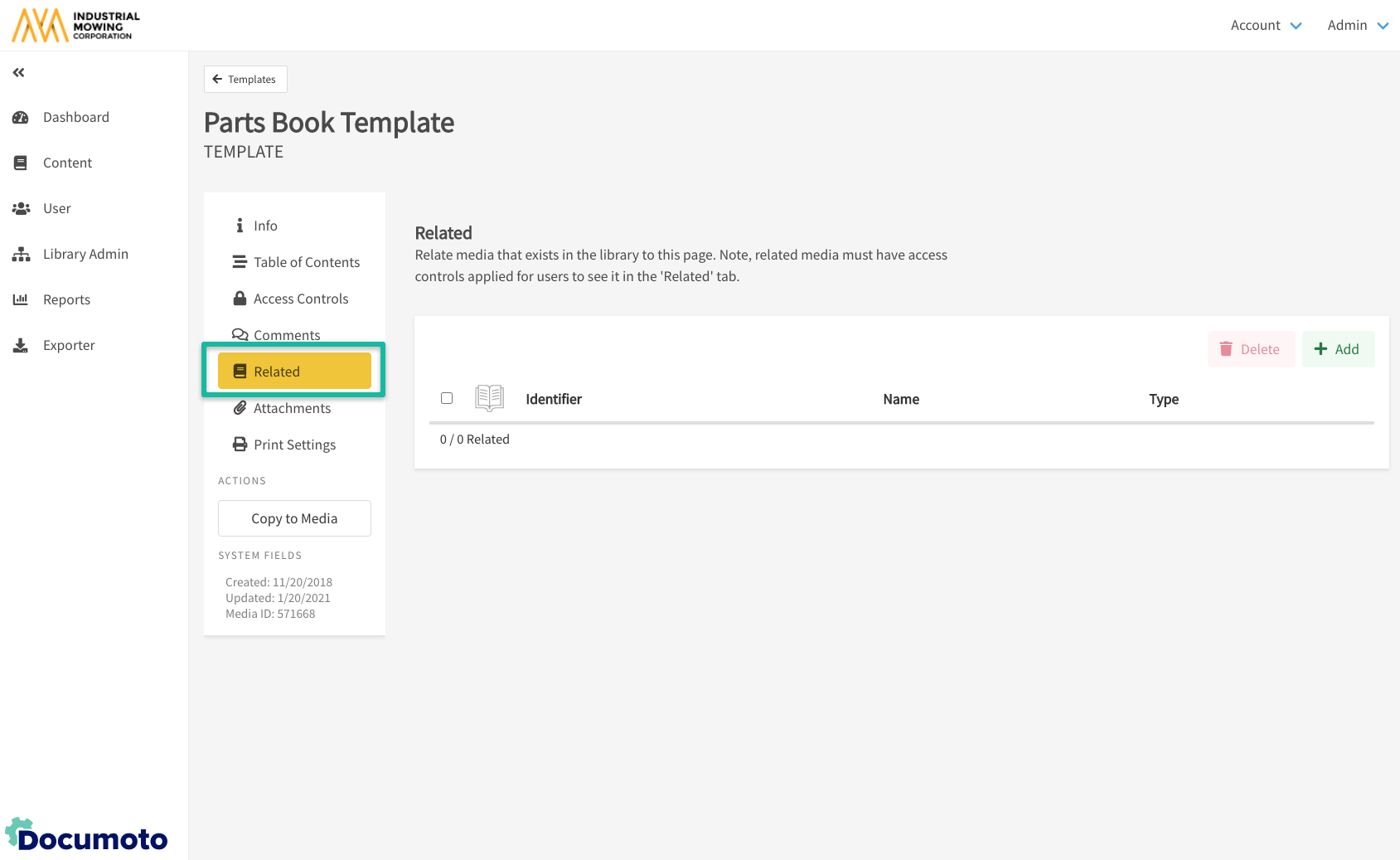Click the Copy to Media button

coord(294,519)
